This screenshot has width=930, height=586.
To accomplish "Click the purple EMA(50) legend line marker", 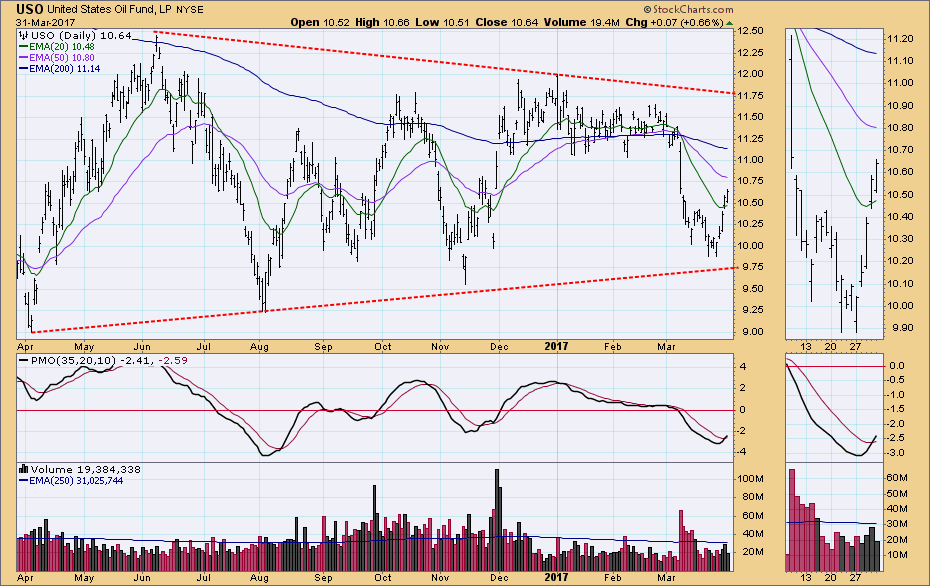I will coord(24,58).
